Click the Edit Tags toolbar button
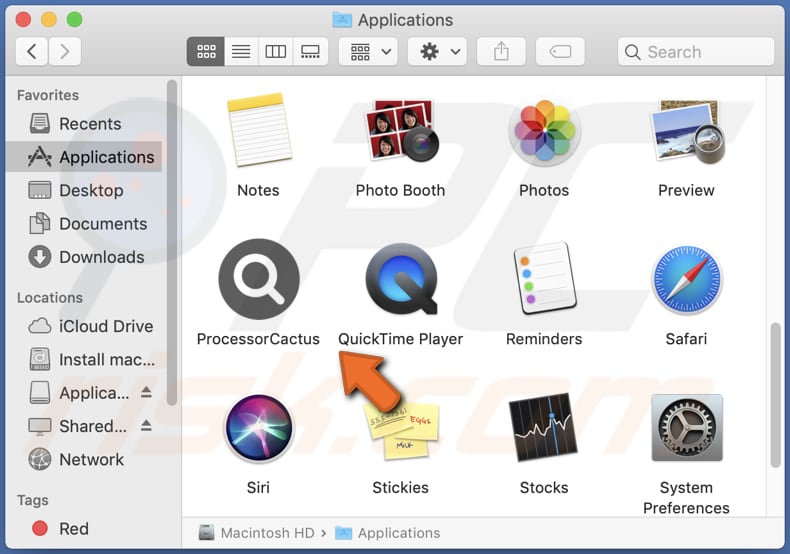This screenshot has width=790, height=554. [560, 51]
